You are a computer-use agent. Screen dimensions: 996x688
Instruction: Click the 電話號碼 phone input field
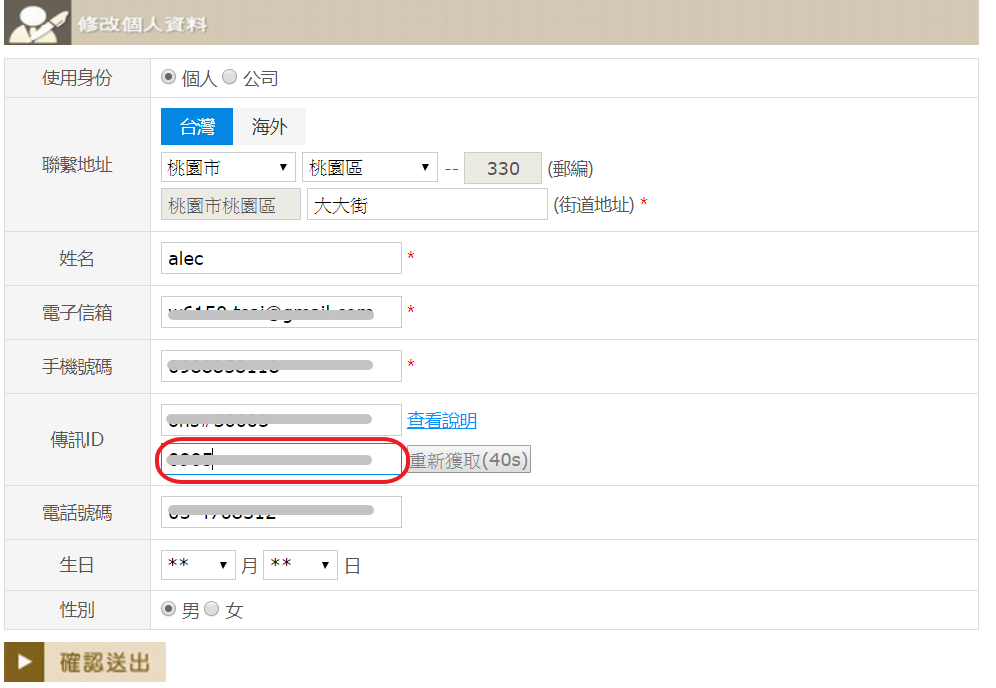(281, 512)
